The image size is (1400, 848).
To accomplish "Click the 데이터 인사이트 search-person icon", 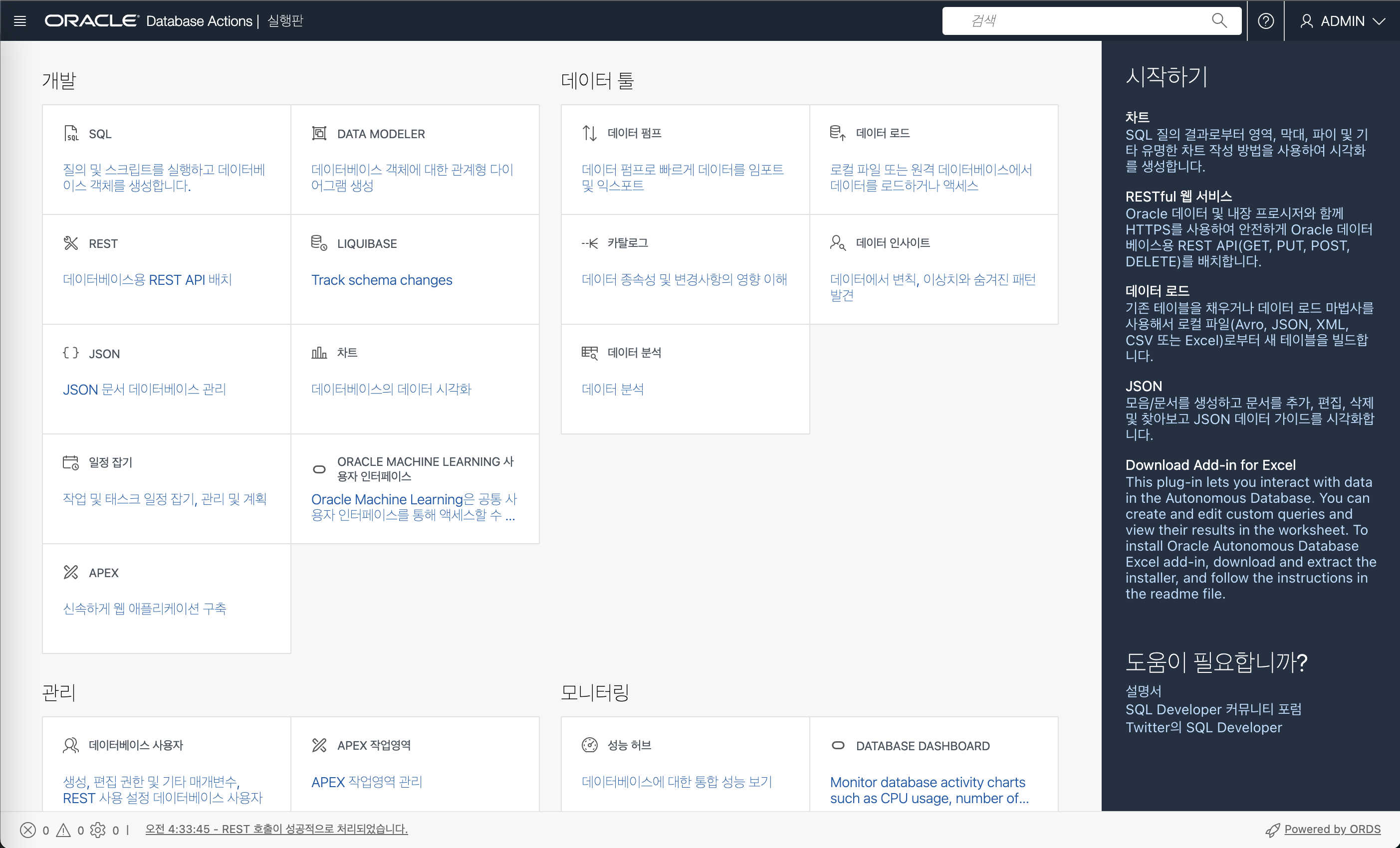I will pyautogui.click(x=838, y=243).
